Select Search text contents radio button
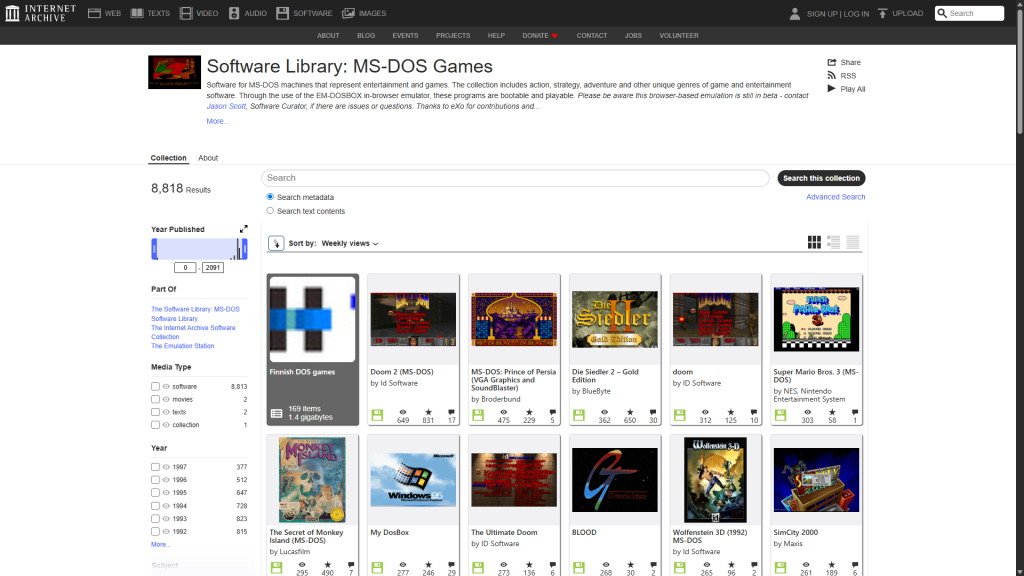The image size is (1024, 576). [x=270, y=211]
